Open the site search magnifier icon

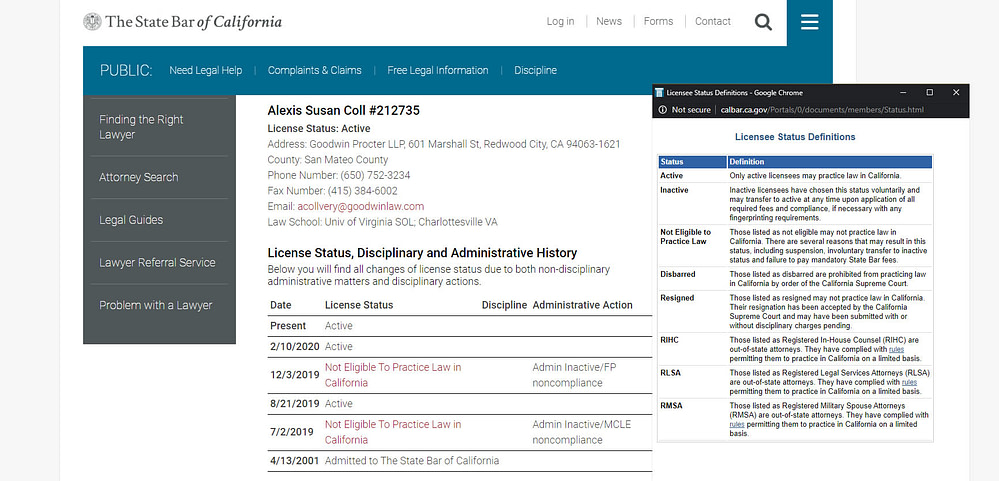point(763,22)
